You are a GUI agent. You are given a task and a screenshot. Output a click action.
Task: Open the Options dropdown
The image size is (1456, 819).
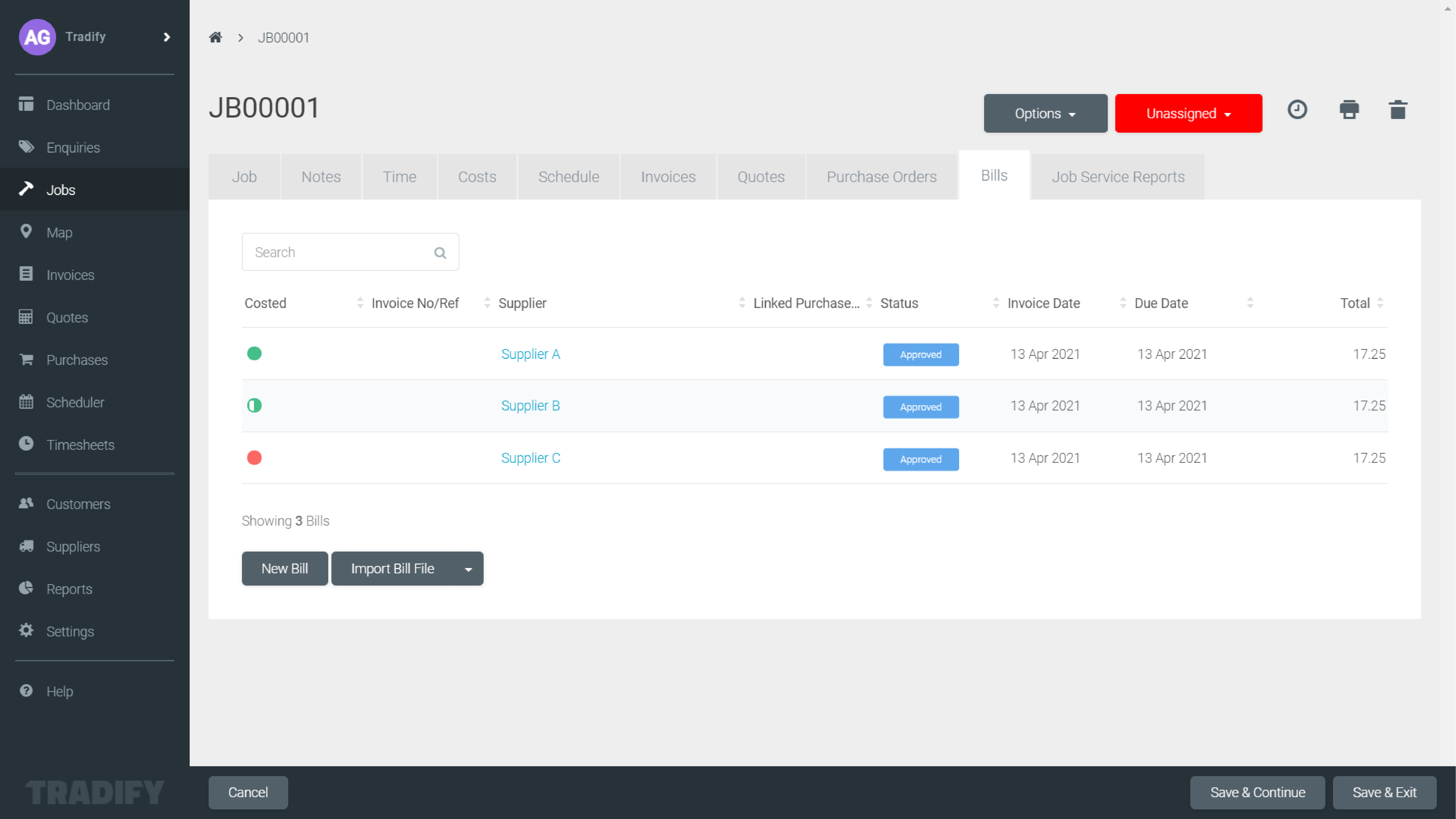[1045, 113]
